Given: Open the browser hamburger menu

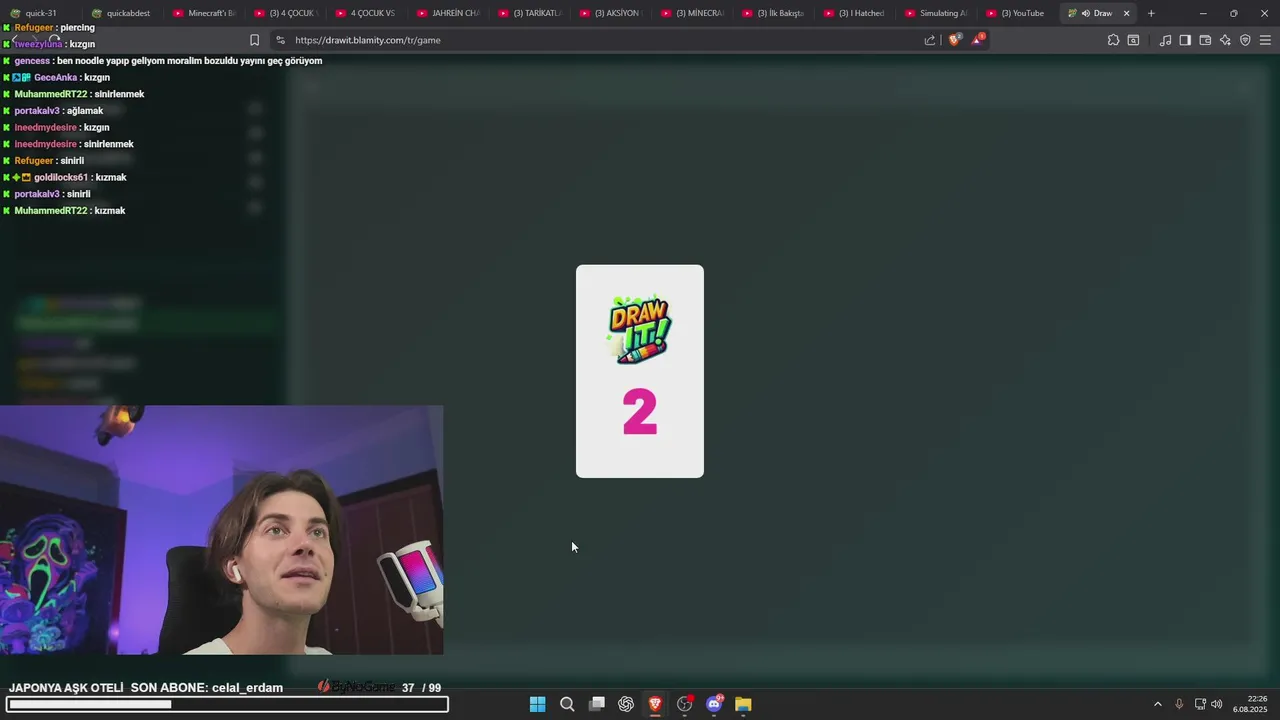Looking at the screenshot, I should pyautogui.click(x=1265, y=40).
